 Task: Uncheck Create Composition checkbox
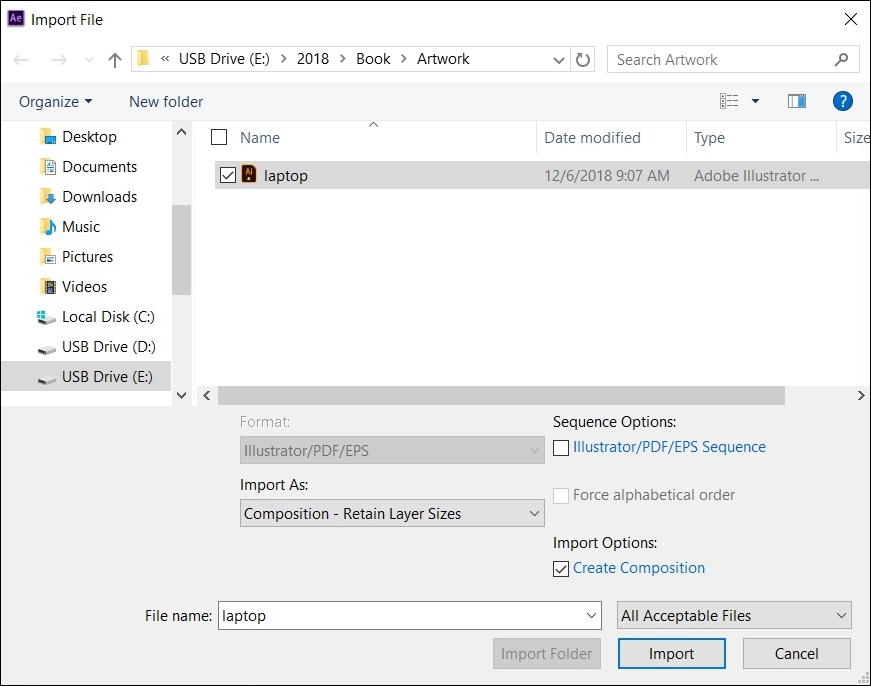(561, 569)
